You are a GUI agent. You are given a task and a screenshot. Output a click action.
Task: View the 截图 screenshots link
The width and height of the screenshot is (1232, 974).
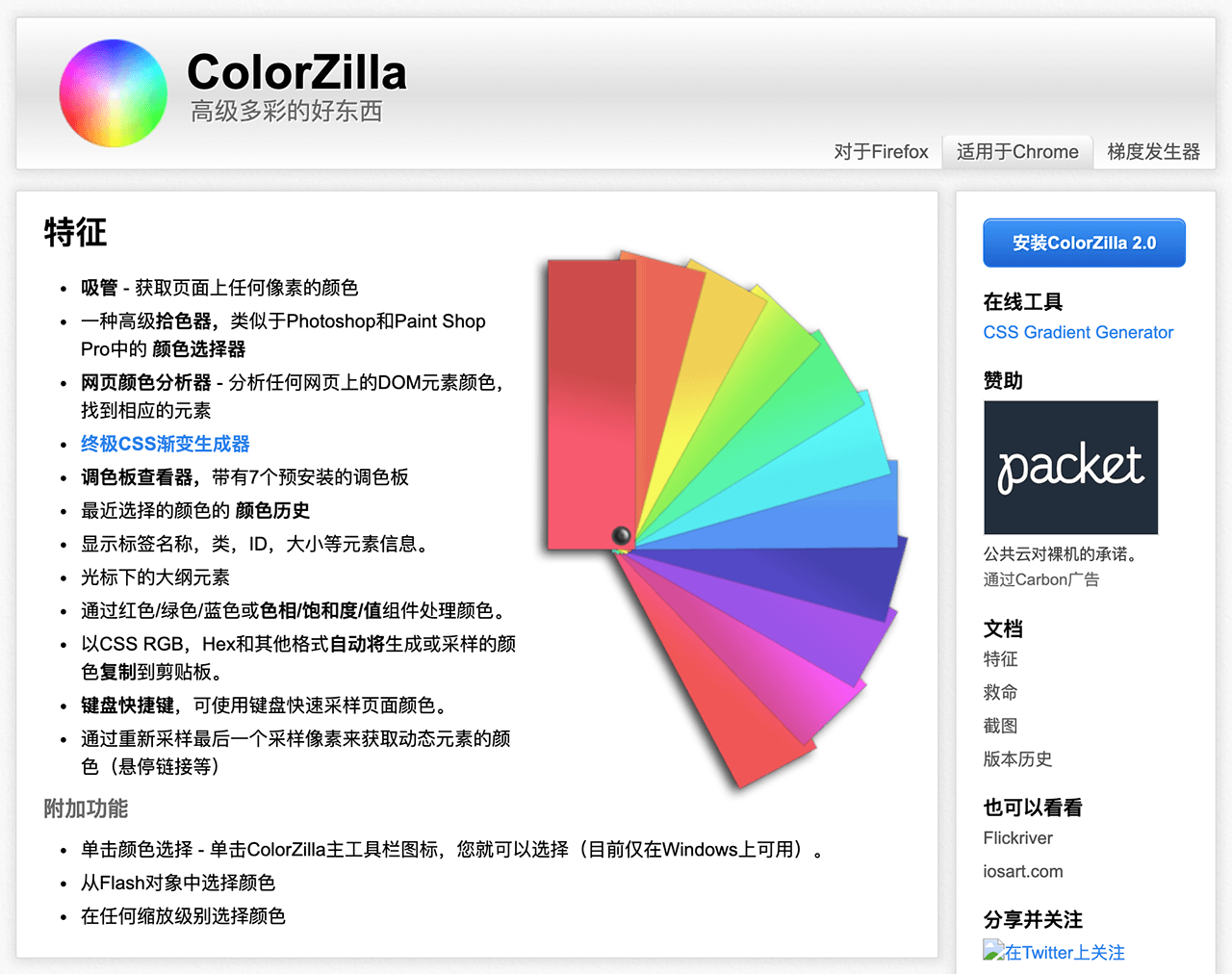tap(1000, 726)
